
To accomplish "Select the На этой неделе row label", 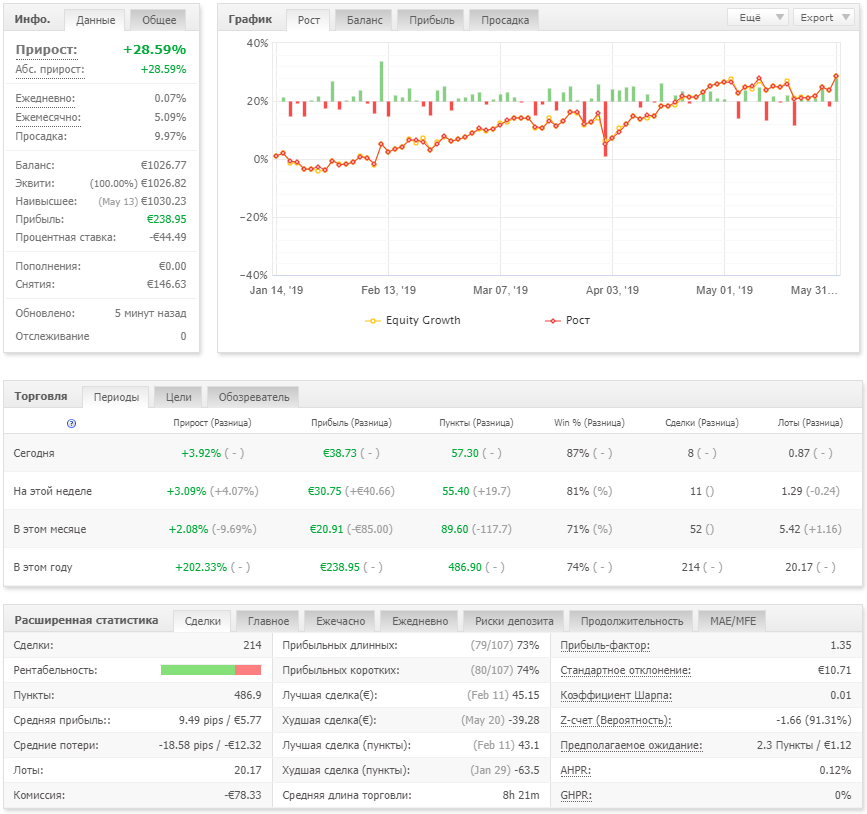I will [x=53, y=491].
